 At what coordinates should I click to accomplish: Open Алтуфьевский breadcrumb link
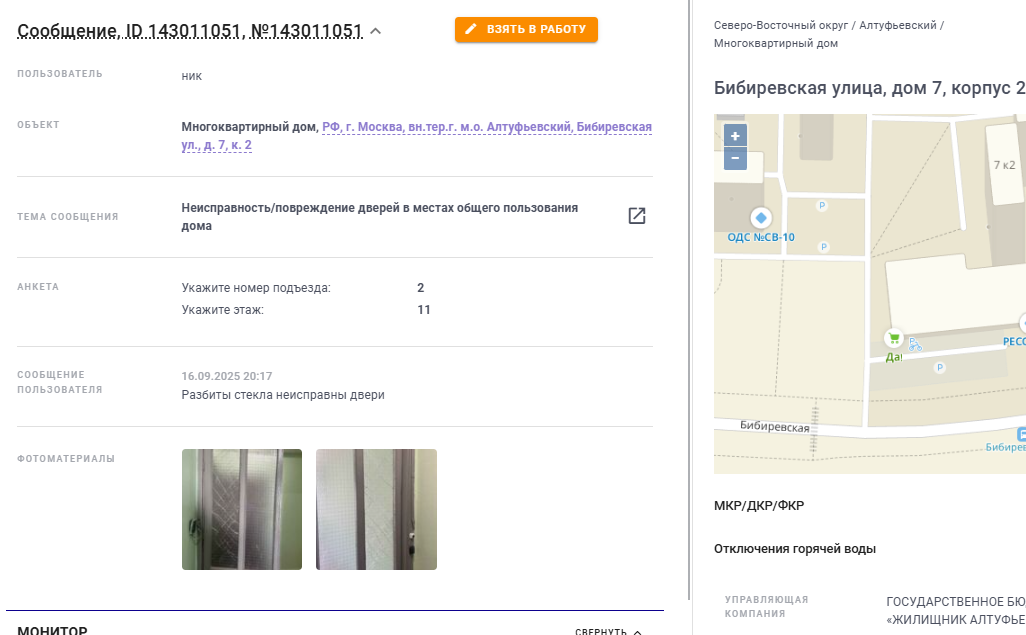pyautogui.click(x=898, y=26)
